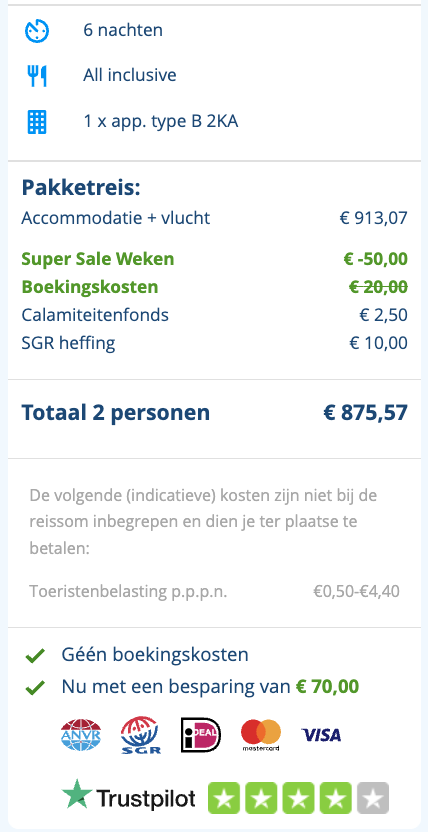Click the first green Trustpilot star

[x=223, y=798]
